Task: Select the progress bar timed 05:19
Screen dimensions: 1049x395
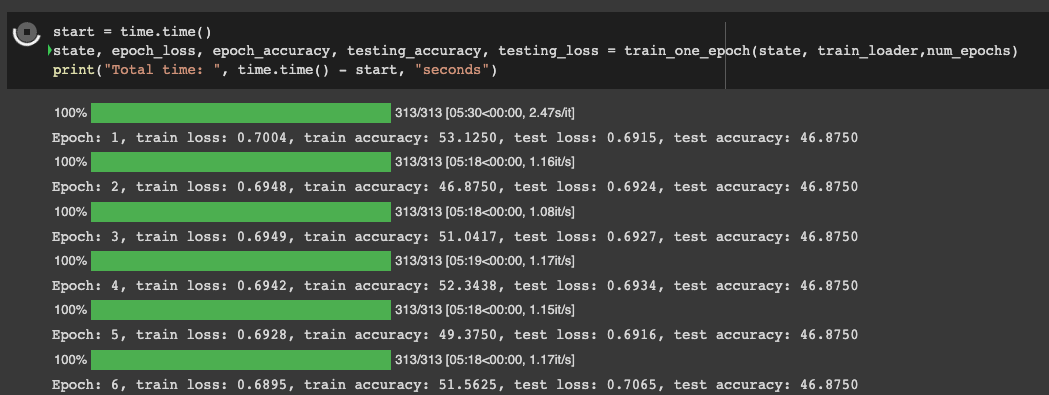Action: 241,261
